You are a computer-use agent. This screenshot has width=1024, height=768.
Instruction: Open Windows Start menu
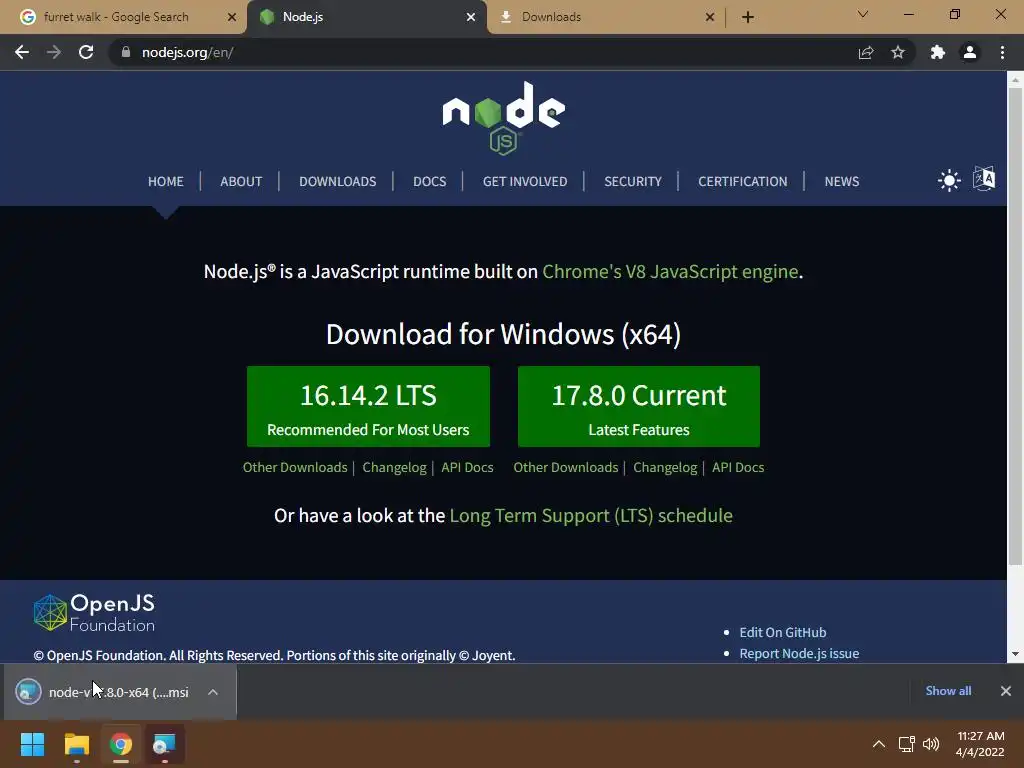point(32,744)
